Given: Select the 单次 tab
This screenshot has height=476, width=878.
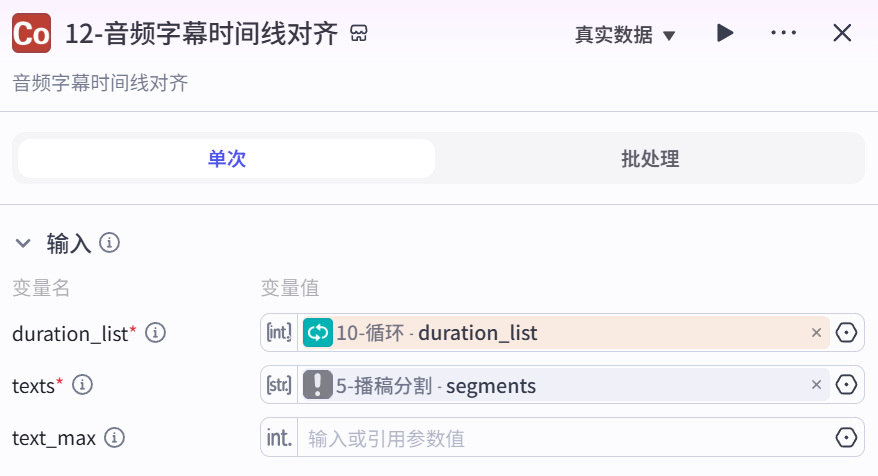Looking at the screenshot, I should click(226, 158).
